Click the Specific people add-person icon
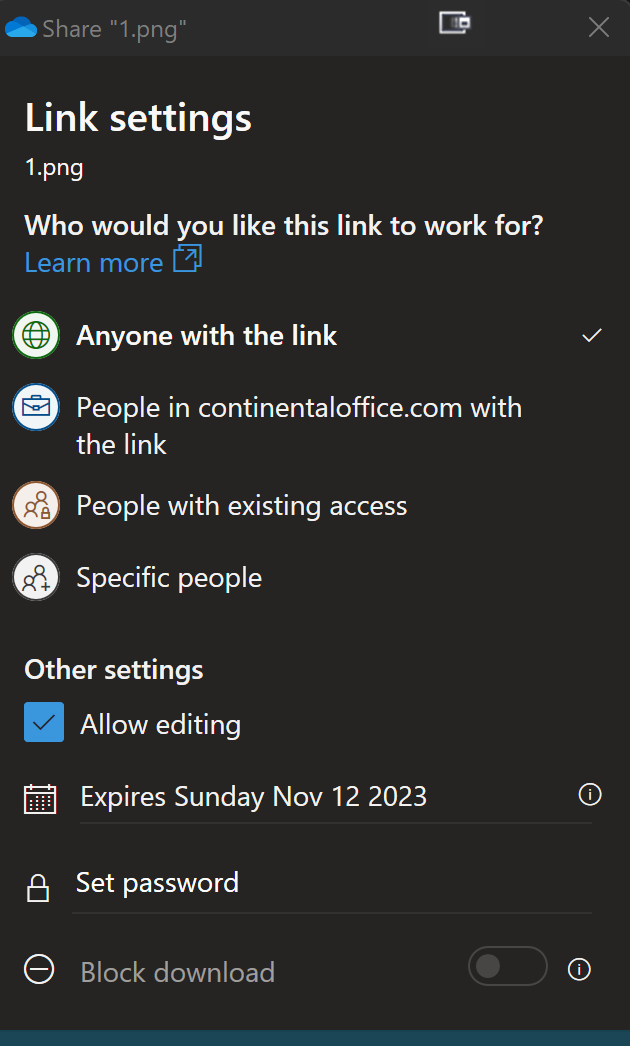Image resolution: width=630 pixels, height=1046 pixels. [36, 578]
